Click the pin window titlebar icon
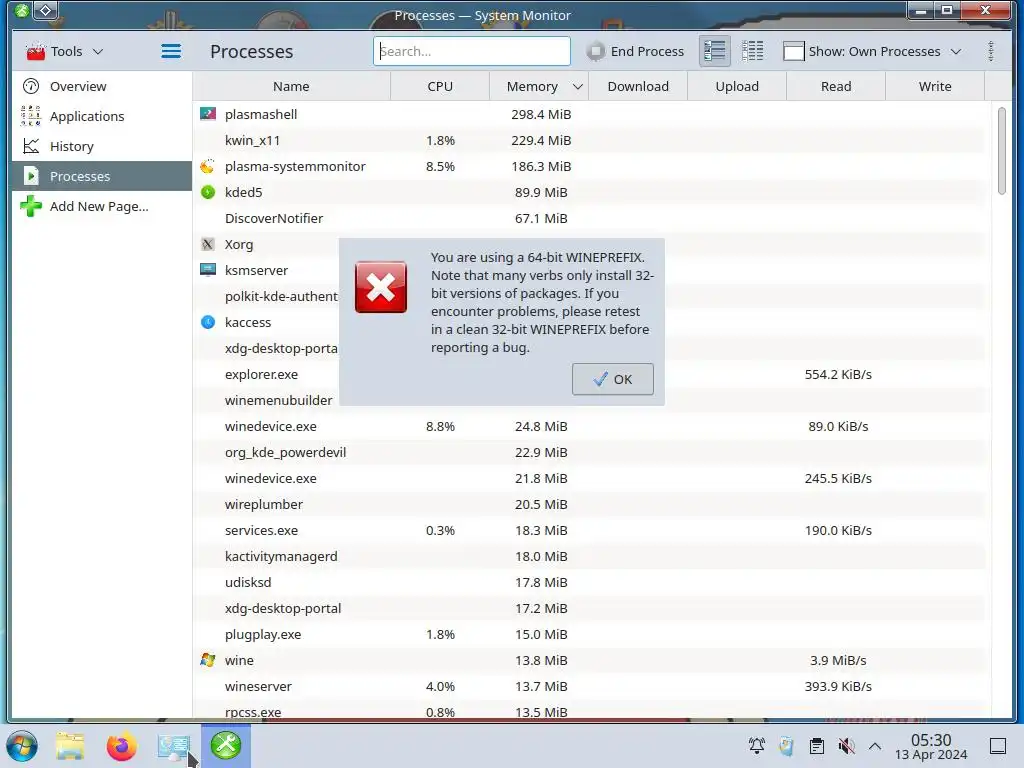 click(46, 10)
